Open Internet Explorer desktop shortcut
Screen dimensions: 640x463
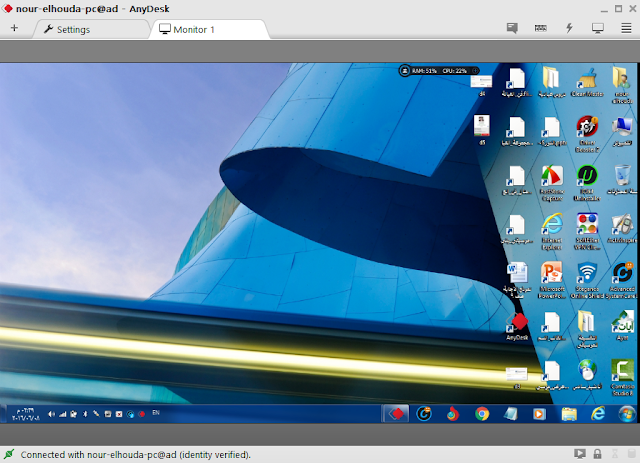click(x=552, y=232)
